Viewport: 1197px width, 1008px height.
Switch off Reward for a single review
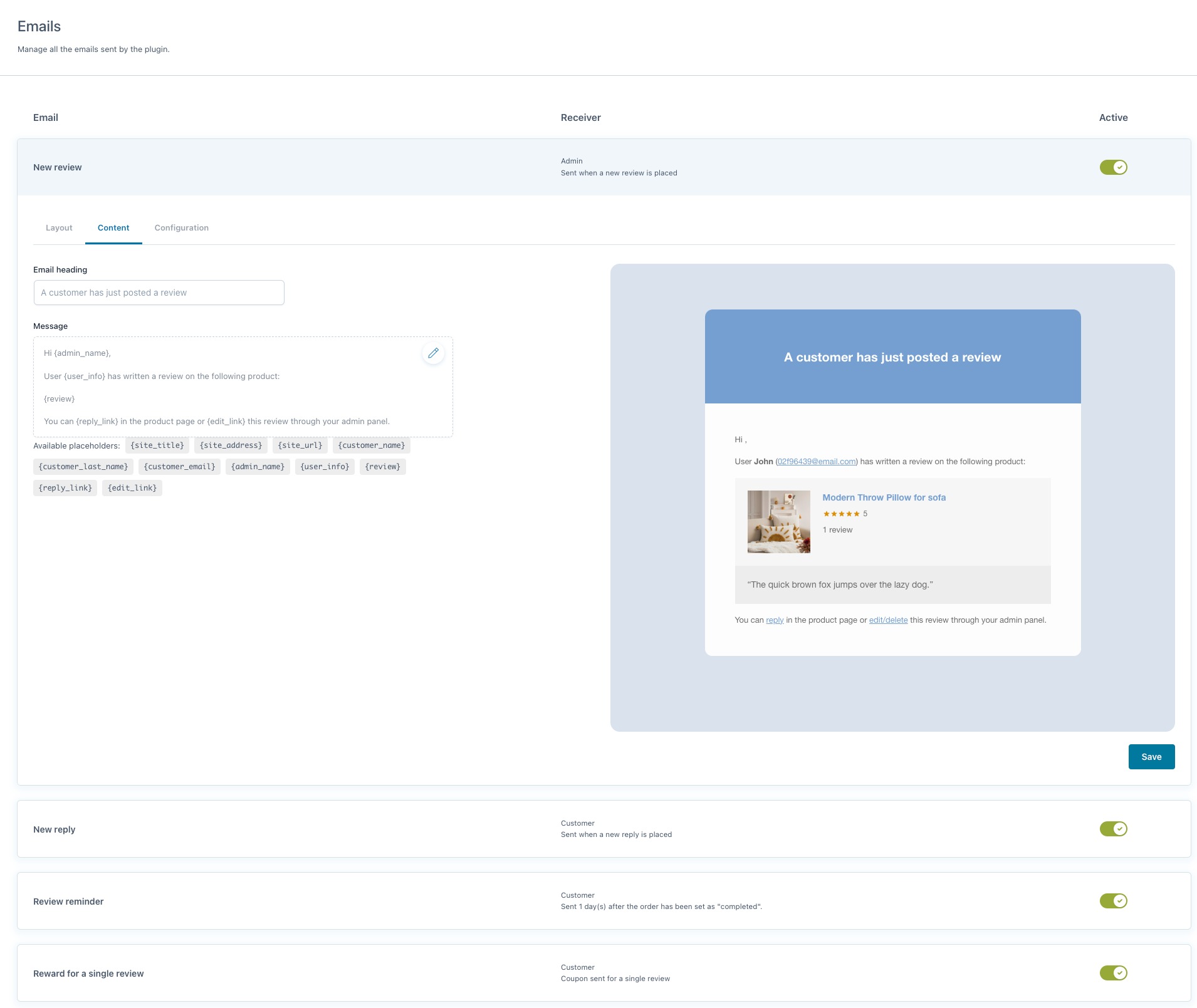[1113, 973]
